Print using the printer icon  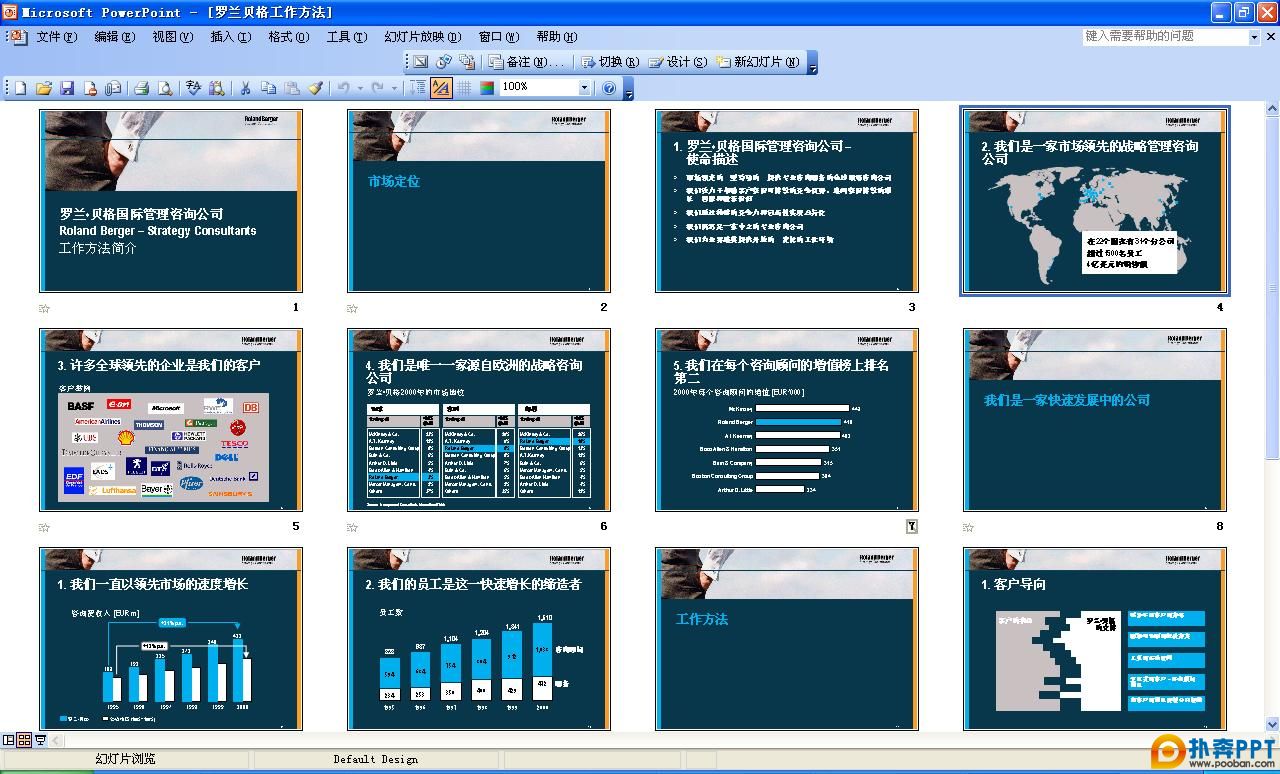click(x=141, y=88)
